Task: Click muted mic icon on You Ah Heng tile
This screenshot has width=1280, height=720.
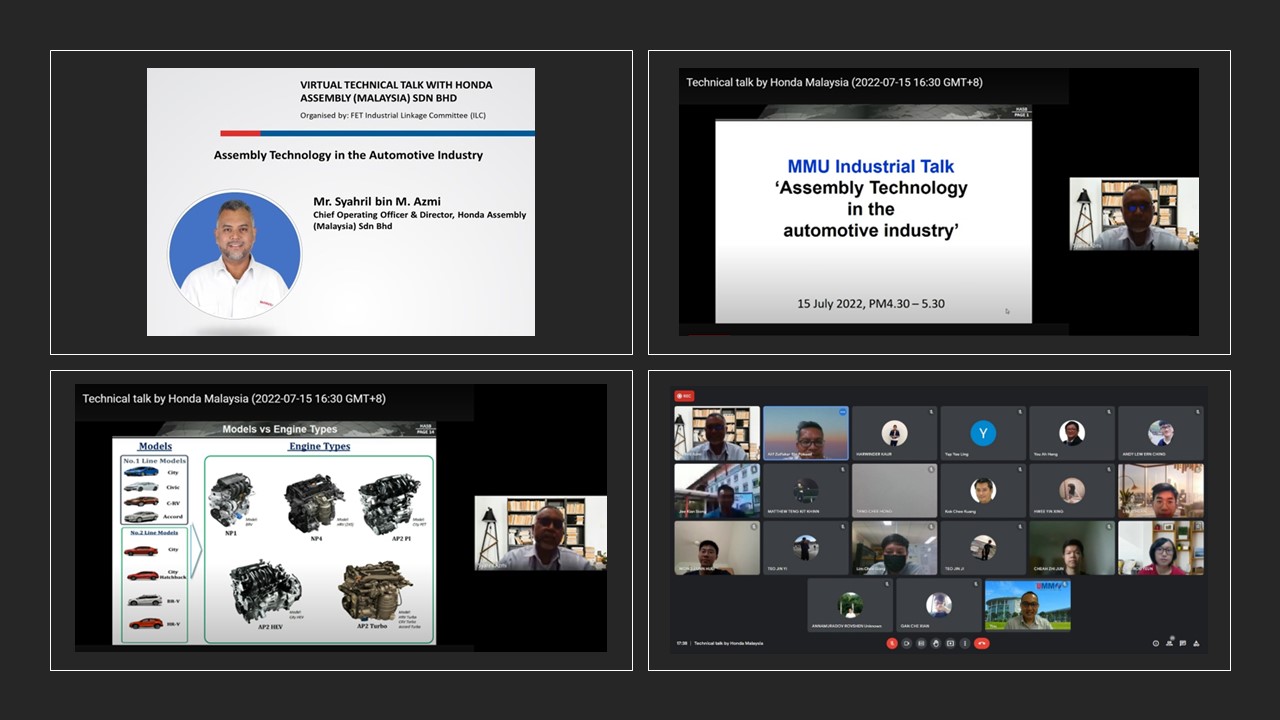Action: click(1108, 411)
